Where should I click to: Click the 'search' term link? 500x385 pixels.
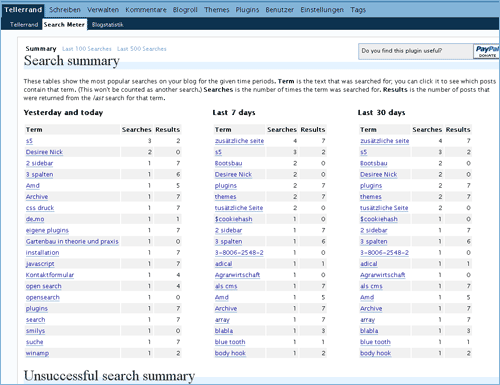pyautogui.click(x=35, y=320)
